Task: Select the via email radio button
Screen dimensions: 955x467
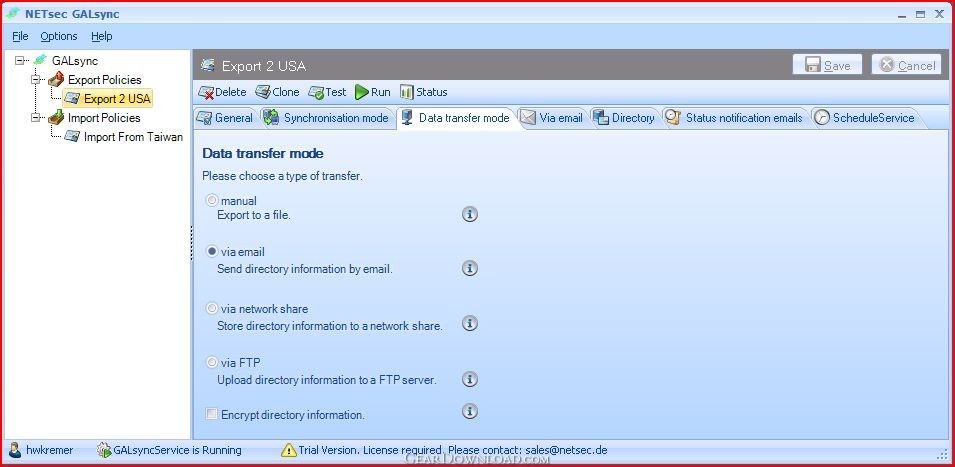Action: (x=212, y=251)
